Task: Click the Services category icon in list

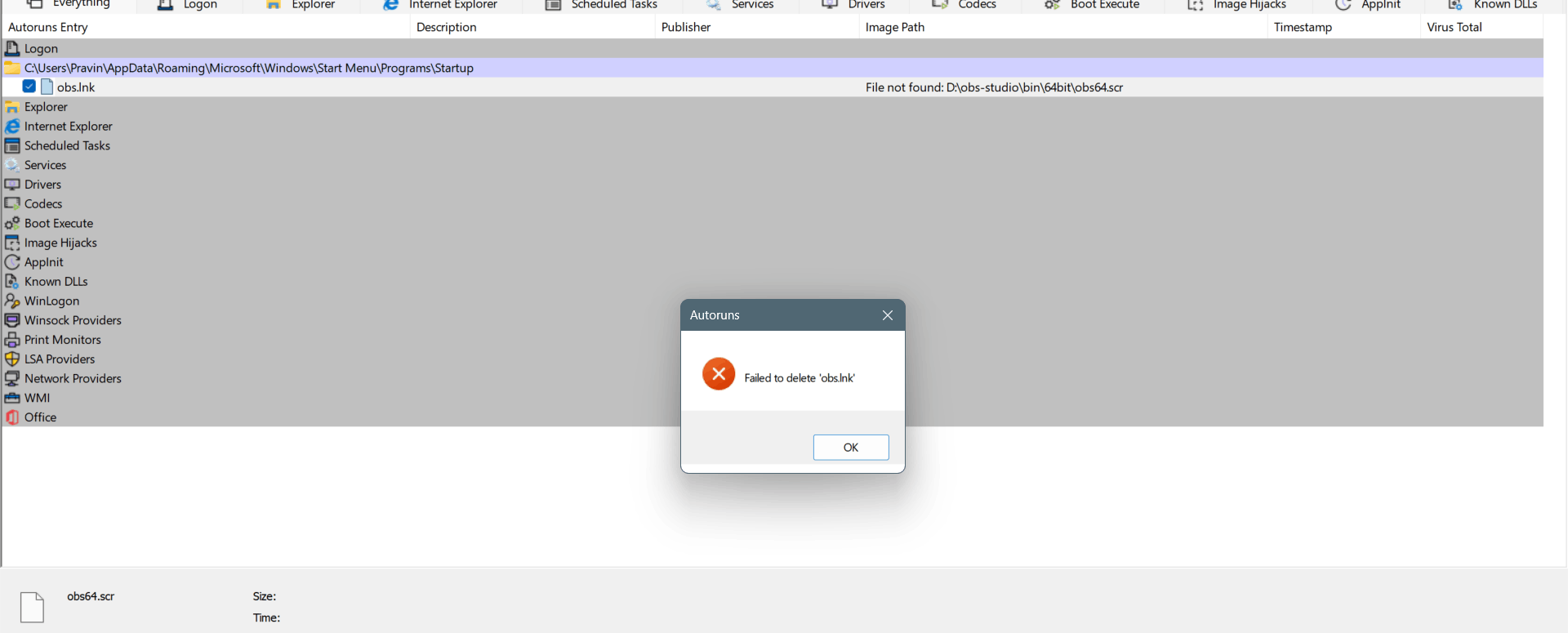Action: click(12, 165)
